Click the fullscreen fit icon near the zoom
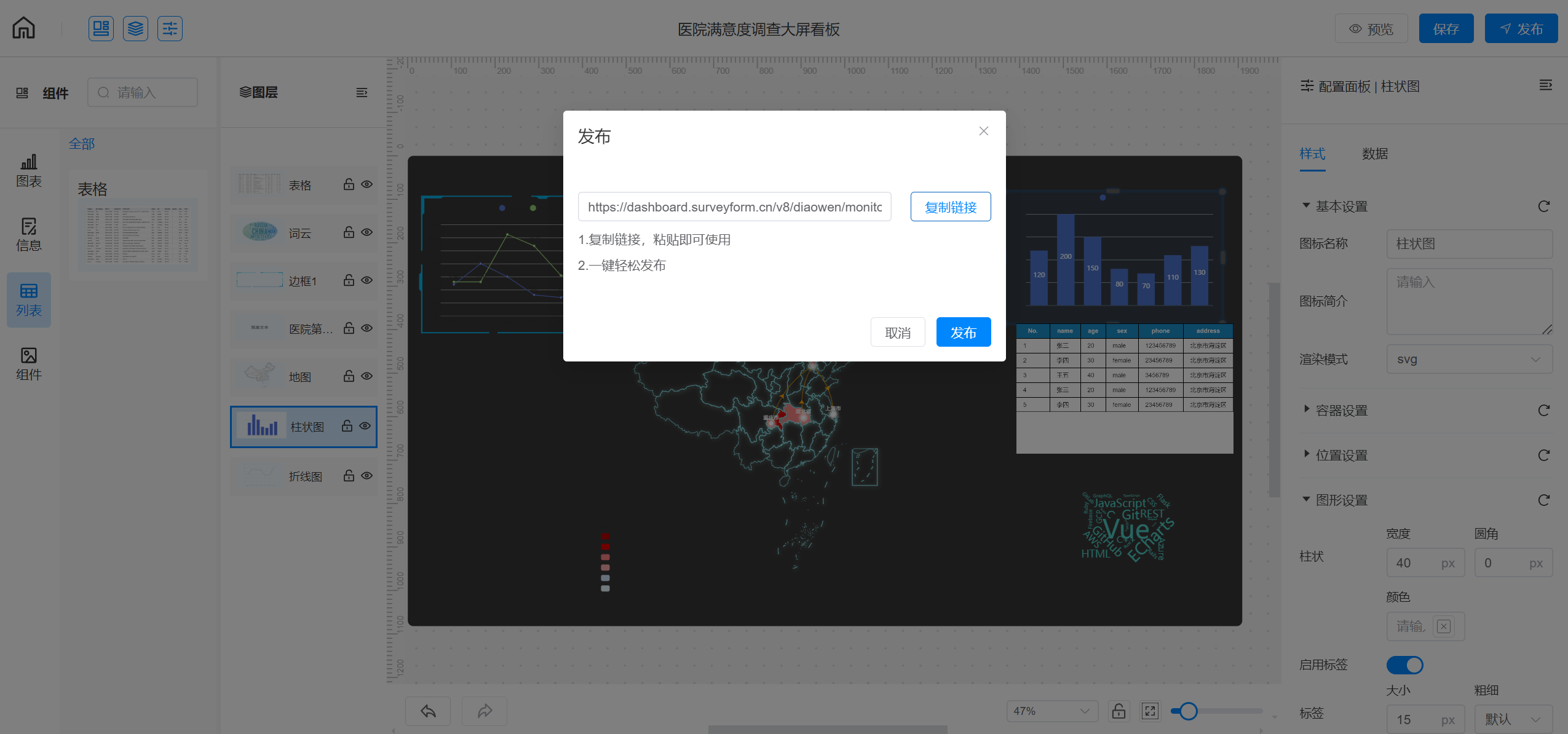The height and width of the screenshot is (734, 1568). (x=1150, y=711)
